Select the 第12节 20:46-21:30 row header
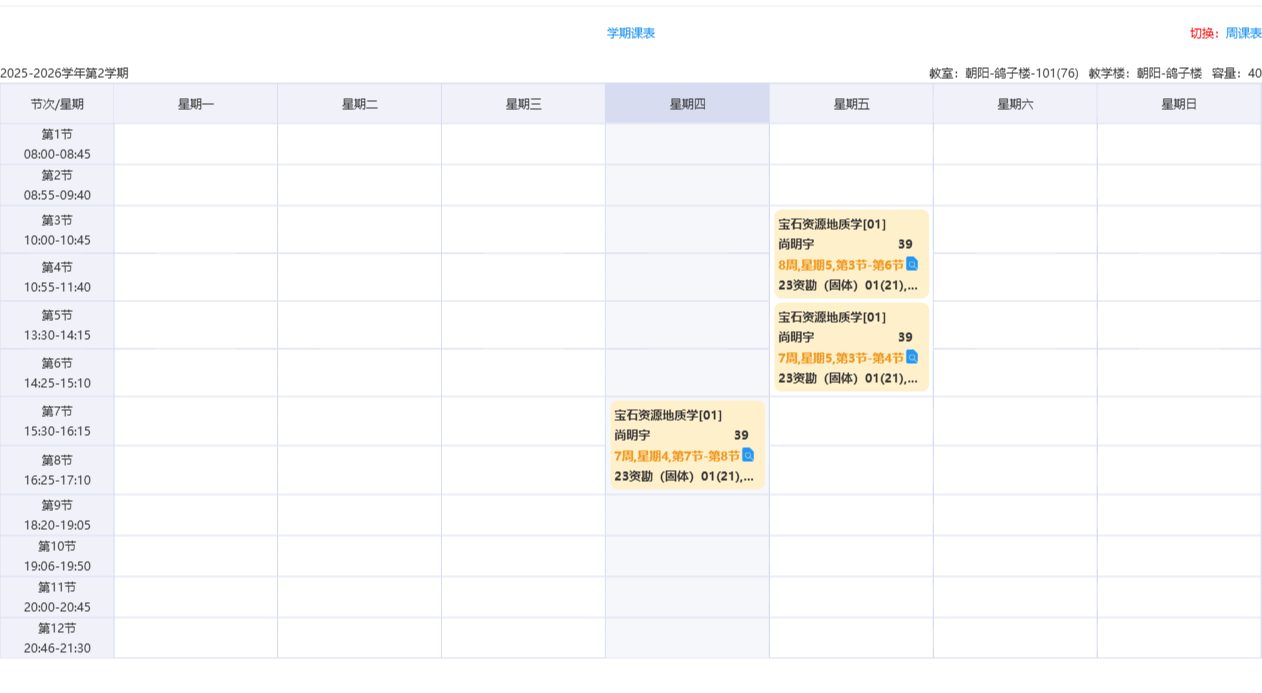This screenshot has width=1262, height=693. 57,638
